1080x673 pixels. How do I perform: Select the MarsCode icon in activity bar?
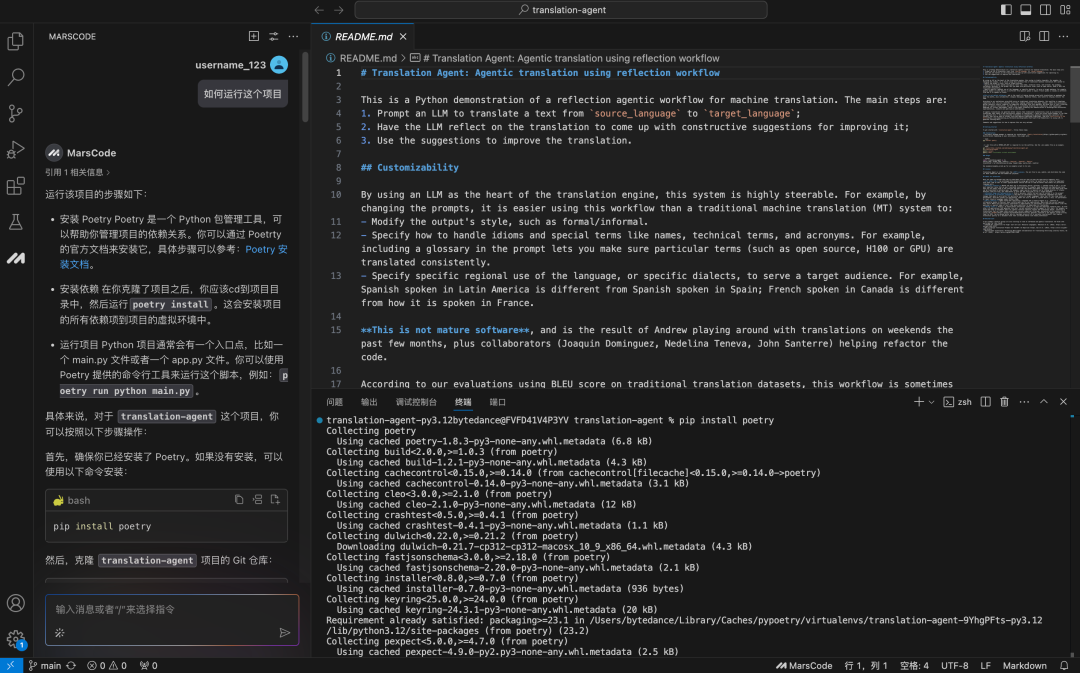[15, 258]
